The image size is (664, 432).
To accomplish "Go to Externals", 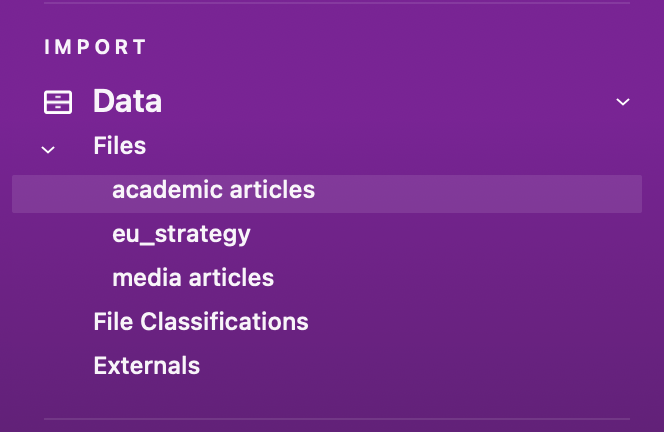I will click(146, 366).
